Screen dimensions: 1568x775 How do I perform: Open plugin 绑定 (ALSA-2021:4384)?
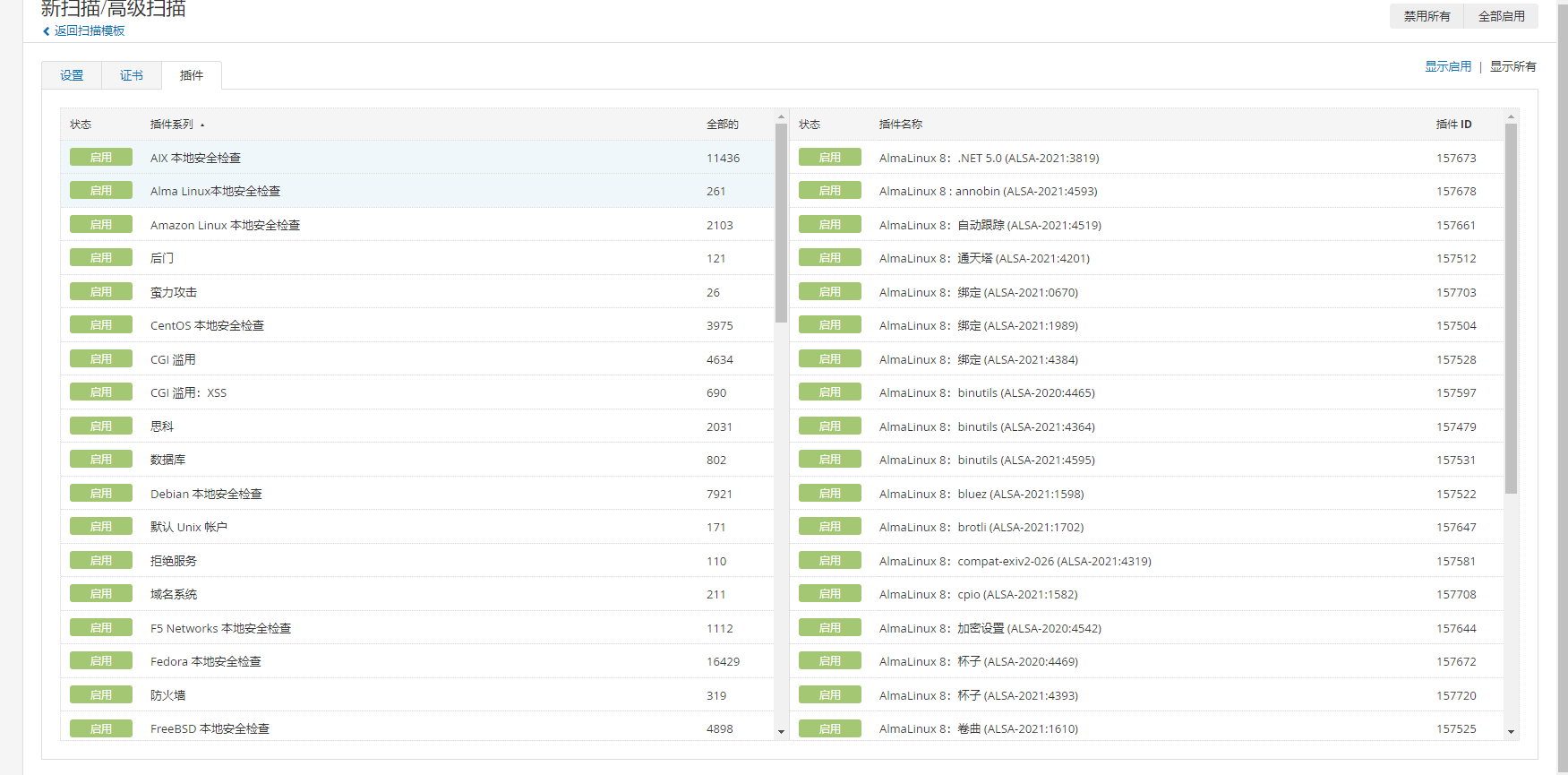[979, 359]
